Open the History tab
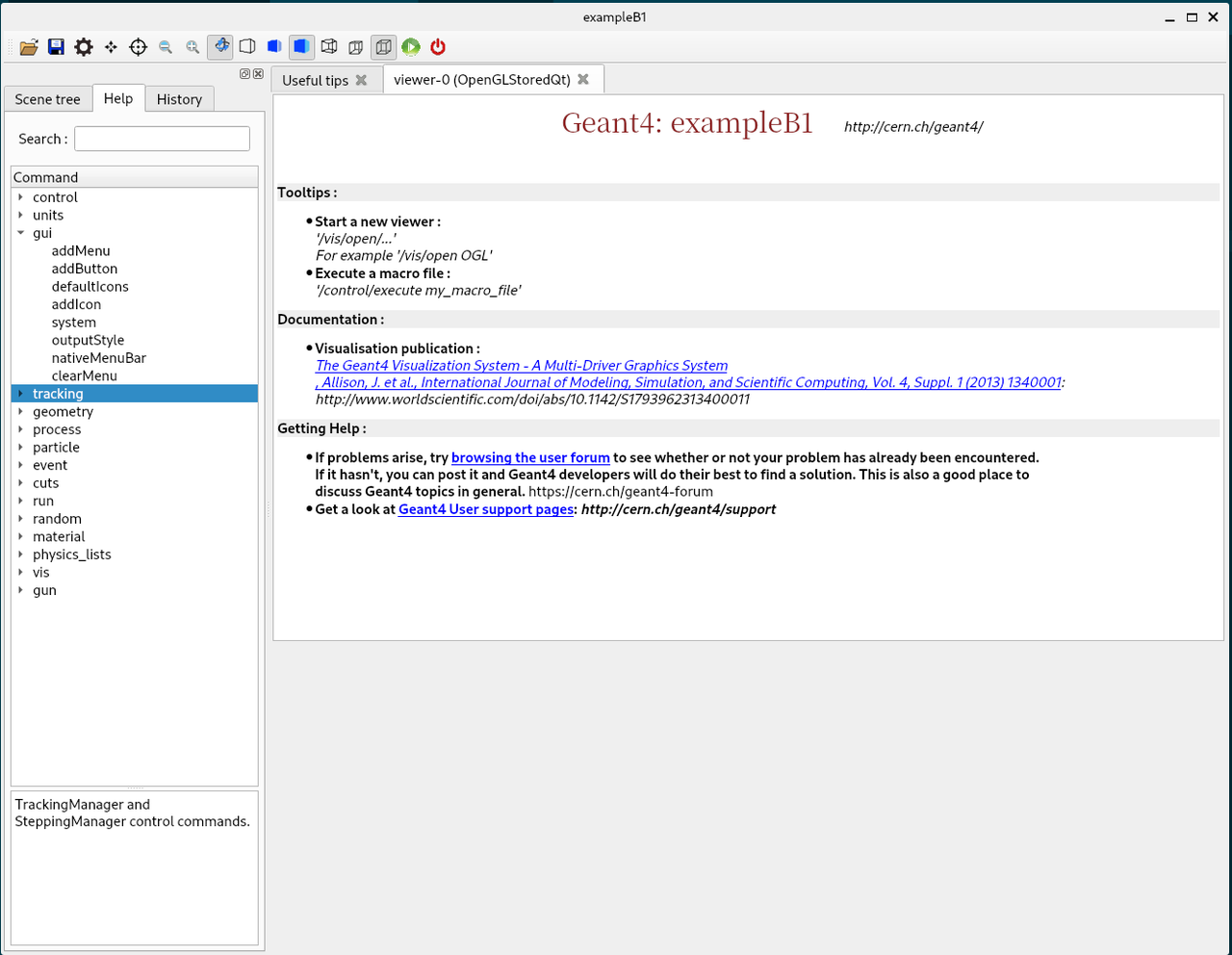Screen dimensions: 1232x955 click(179, 99)
